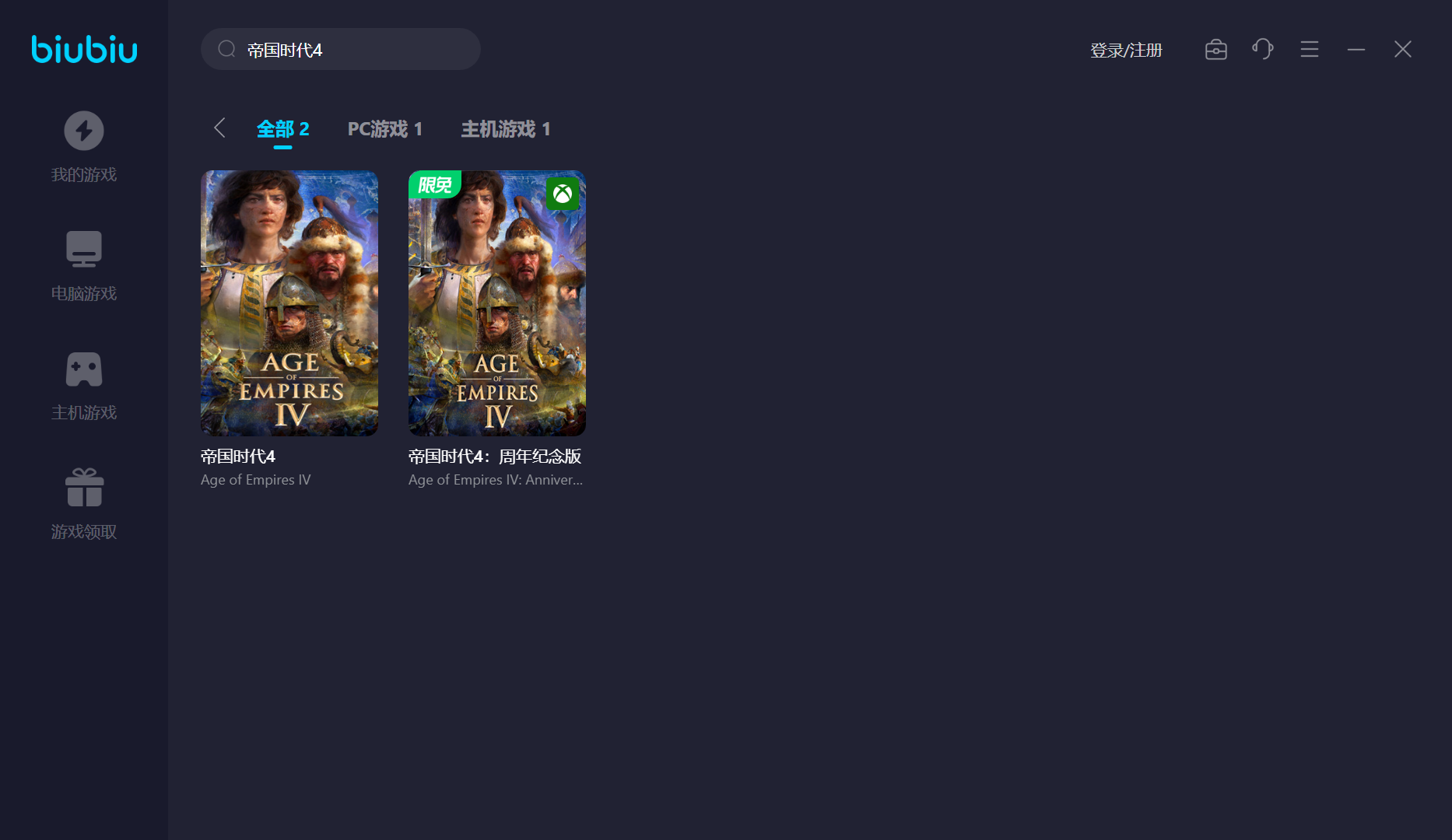The width and height of the screenshot is (1452, 840).
Task: Open the console games controller icon
Action: [84, 369]
